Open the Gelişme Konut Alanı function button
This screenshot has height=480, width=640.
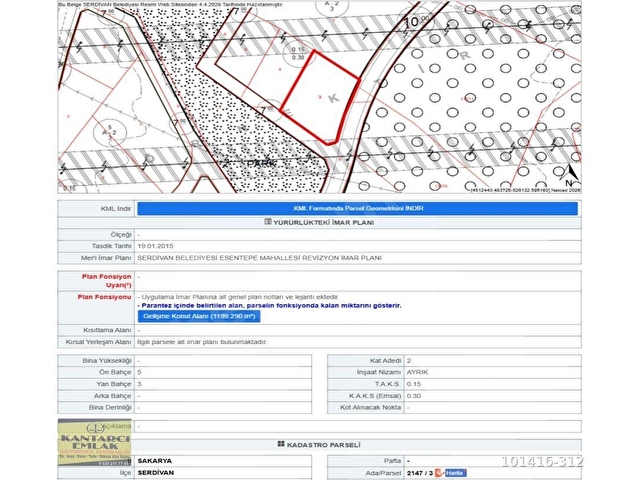(x=199, y=316)
